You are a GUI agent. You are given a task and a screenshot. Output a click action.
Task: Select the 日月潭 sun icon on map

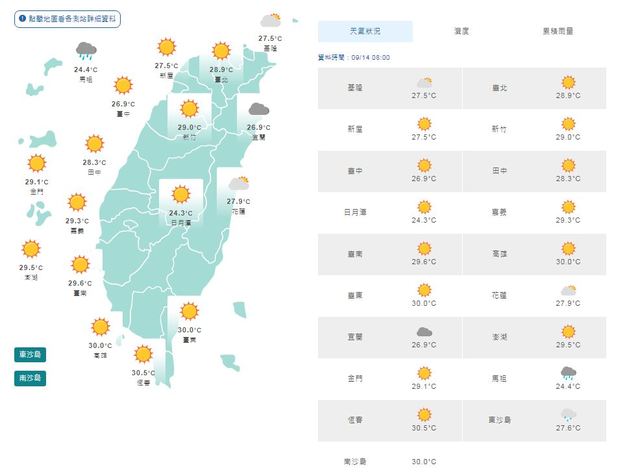pos(181,194)
